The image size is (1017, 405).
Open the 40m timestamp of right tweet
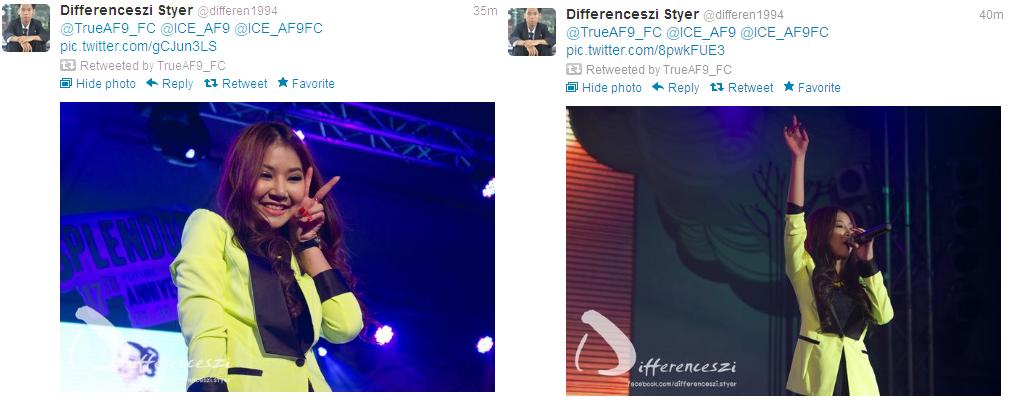tap(991, 15)
